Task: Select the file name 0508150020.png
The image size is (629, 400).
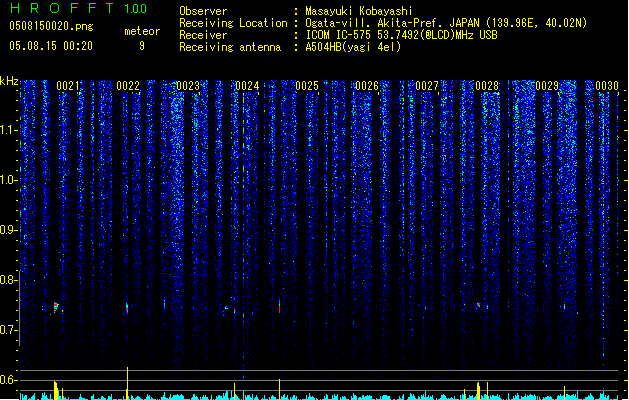Action: pos(51,27)
